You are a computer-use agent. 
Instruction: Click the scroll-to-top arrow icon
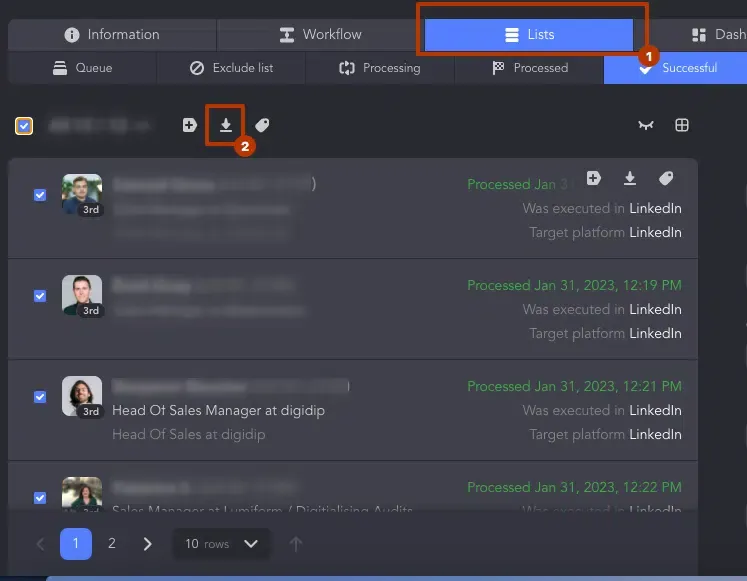point(295,544)
